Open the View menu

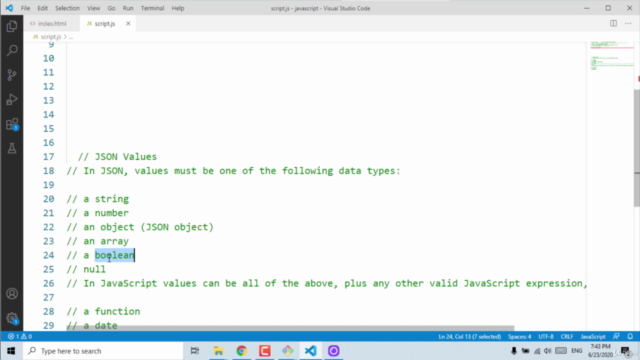click(x=93, y=8)
